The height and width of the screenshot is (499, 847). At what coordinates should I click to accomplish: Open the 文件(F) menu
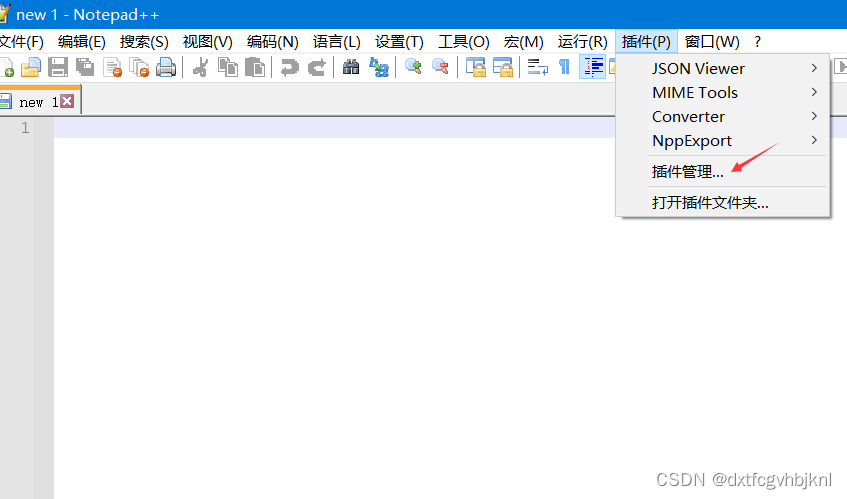click(x=22, y=42)
